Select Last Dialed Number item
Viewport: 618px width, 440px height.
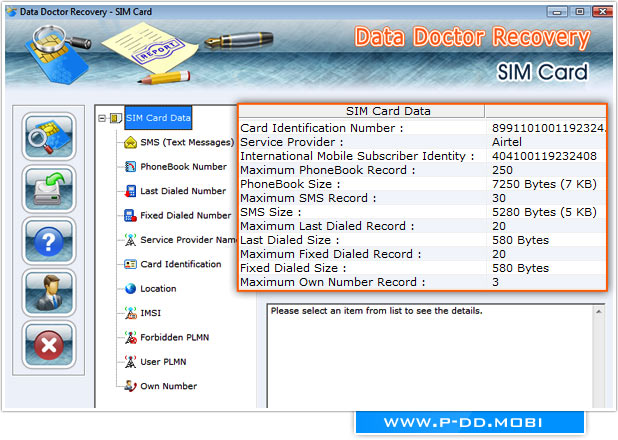183,191
